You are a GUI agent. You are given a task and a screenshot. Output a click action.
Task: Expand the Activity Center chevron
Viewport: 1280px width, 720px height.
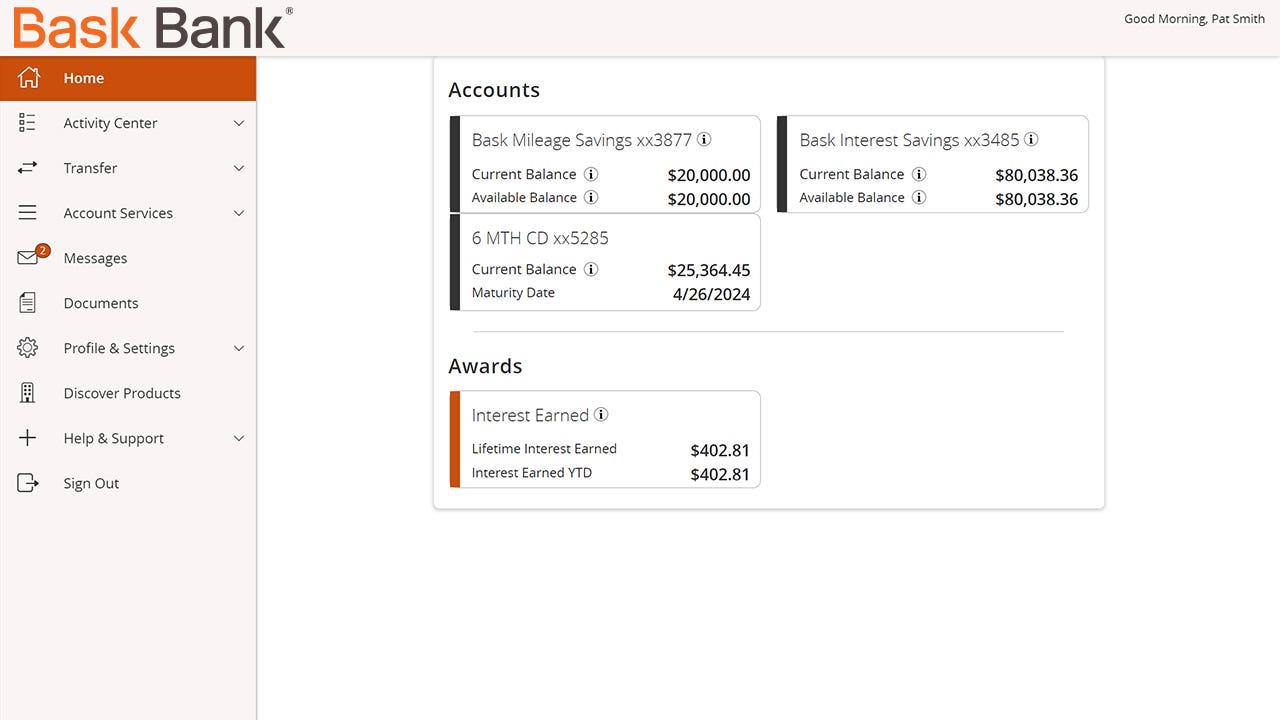click(x=239, y=123)
